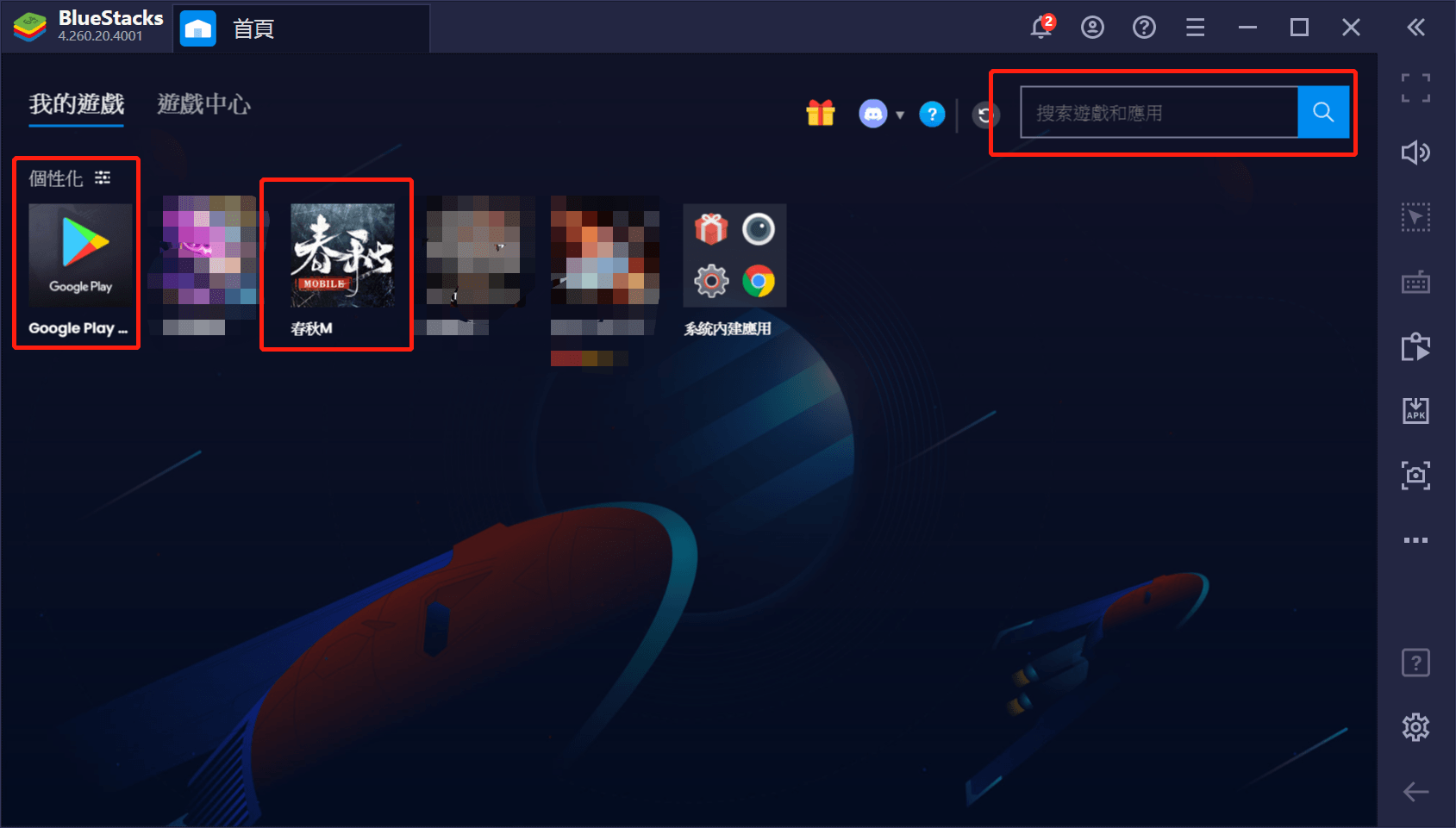Collapse the side toolbar with double-arrow icon
Screen dimensions: 1456x828
pyautogui.click(x=1415, y=28)
